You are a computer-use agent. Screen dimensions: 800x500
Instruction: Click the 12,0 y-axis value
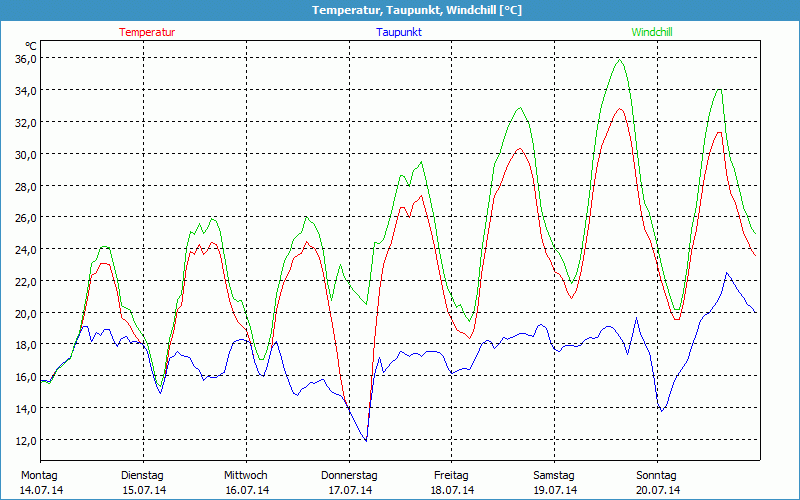(27, 440)
